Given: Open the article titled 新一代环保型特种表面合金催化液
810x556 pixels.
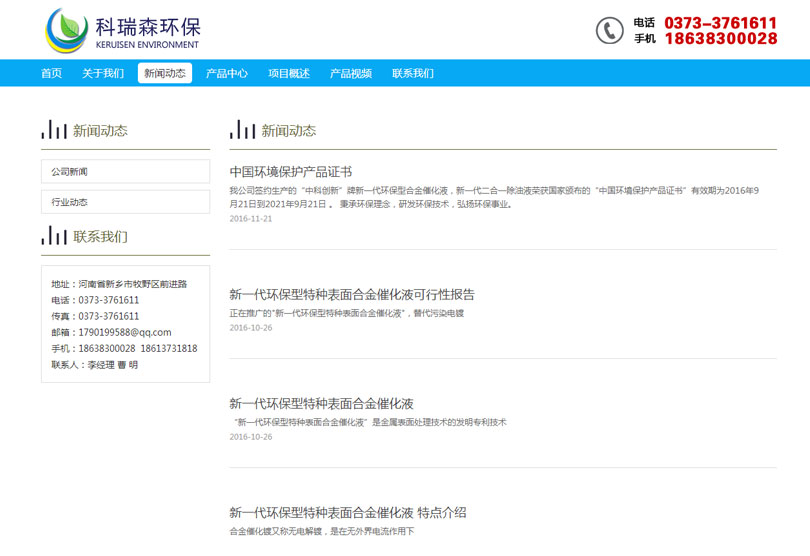Looking at the screenshot, I should click(x=321, y=404).
